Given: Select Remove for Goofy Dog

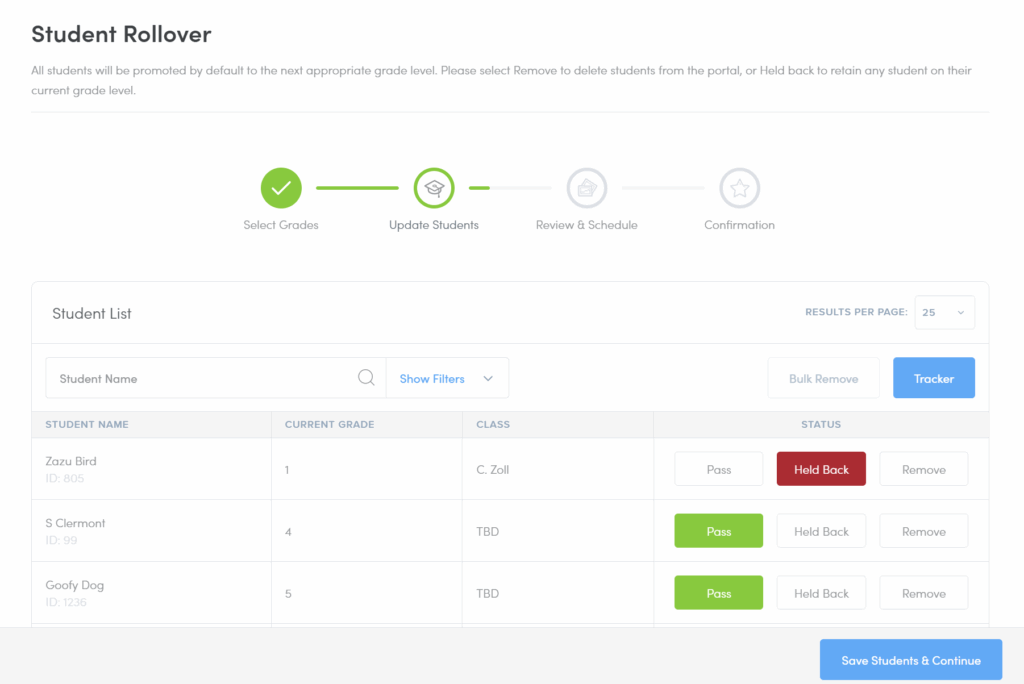Looking at the screenshot, I should click(923, 593).
